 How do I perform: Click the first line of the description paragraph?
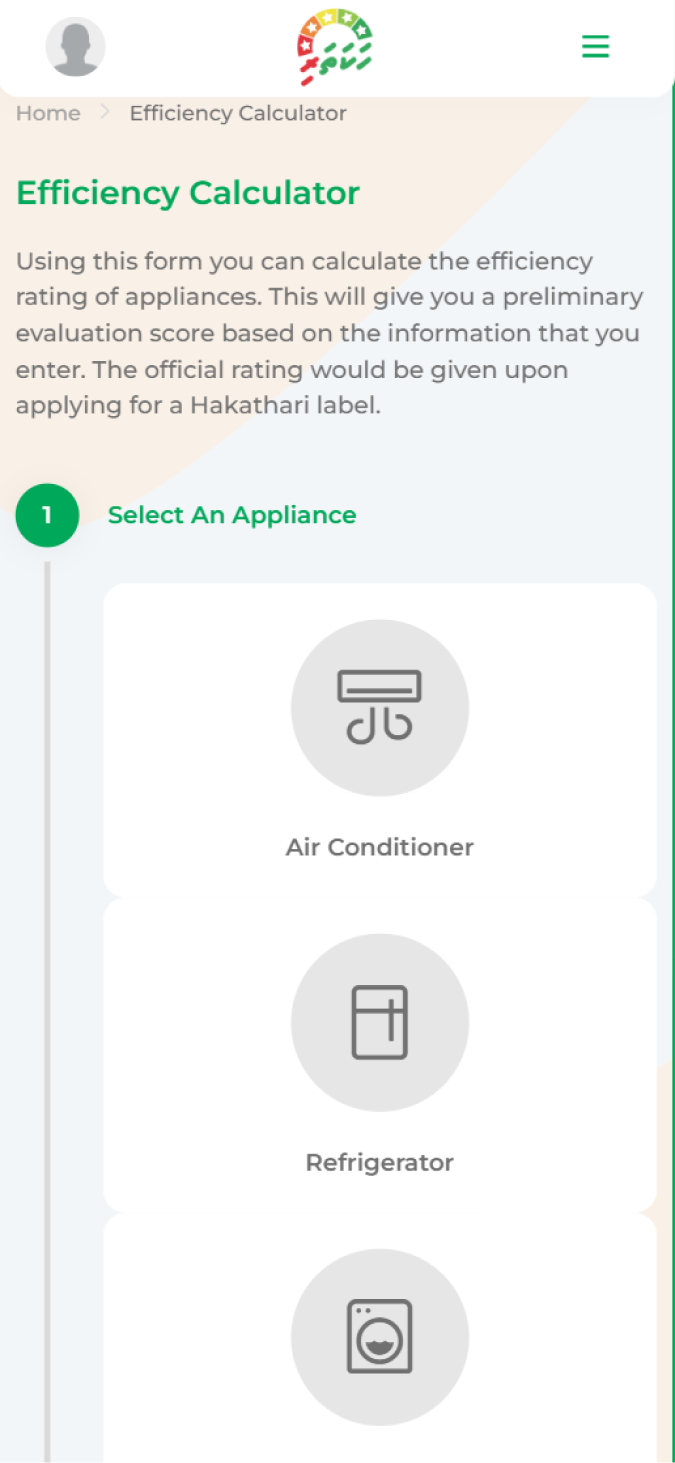[304, 262]
